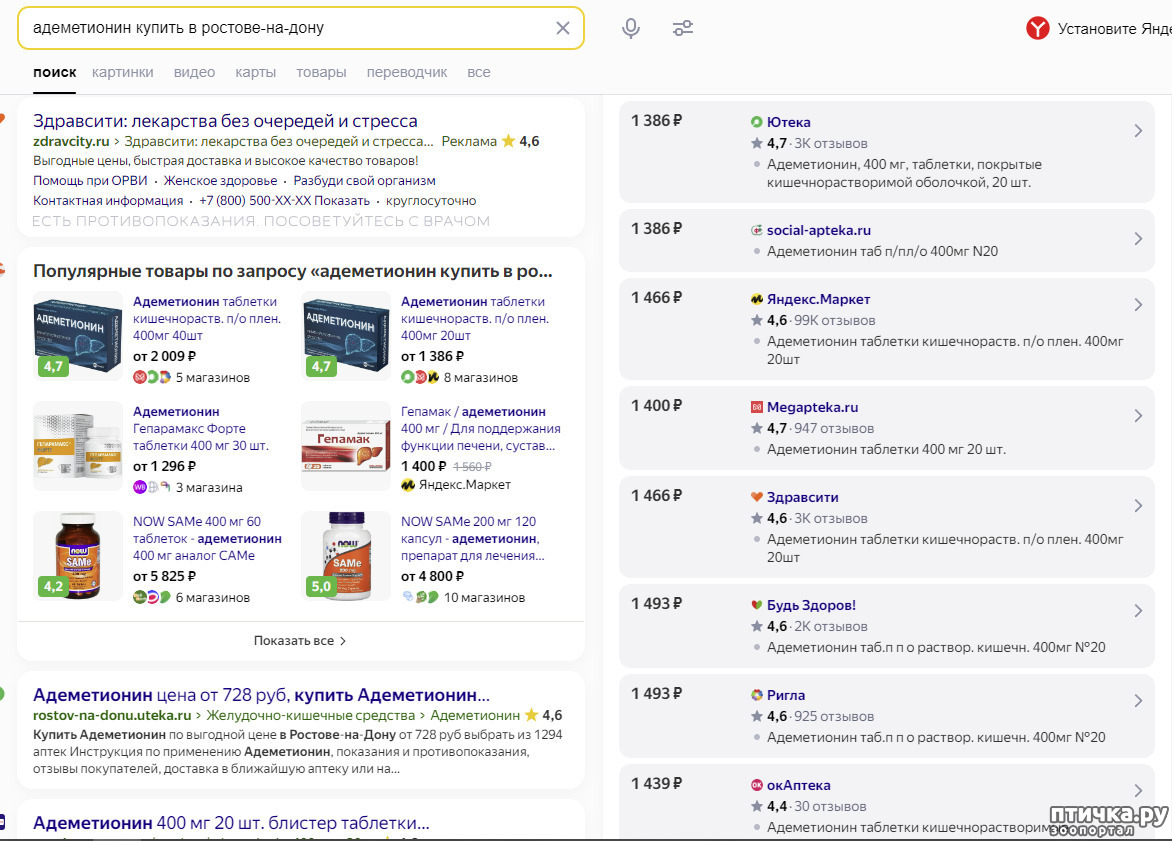
Task: Open the все tab
Action: click(x=479, y=73)
